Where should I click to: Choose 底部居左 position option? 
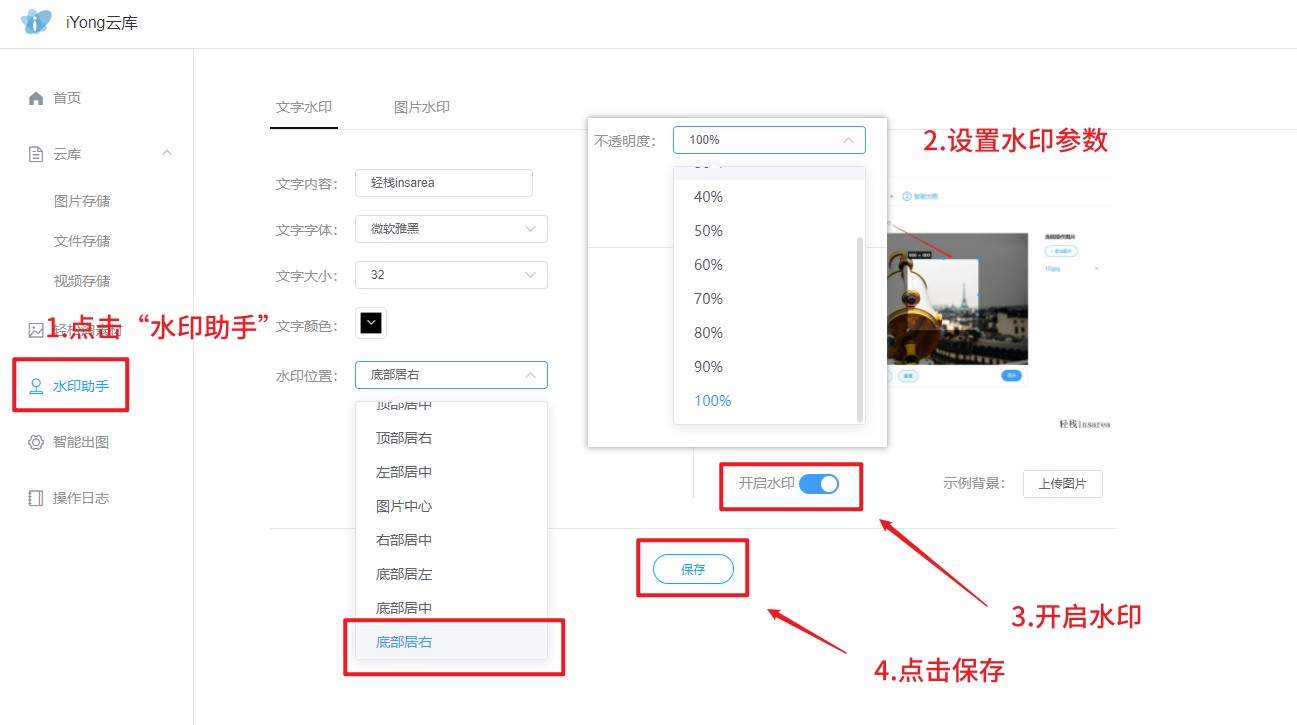pos(451,574)
